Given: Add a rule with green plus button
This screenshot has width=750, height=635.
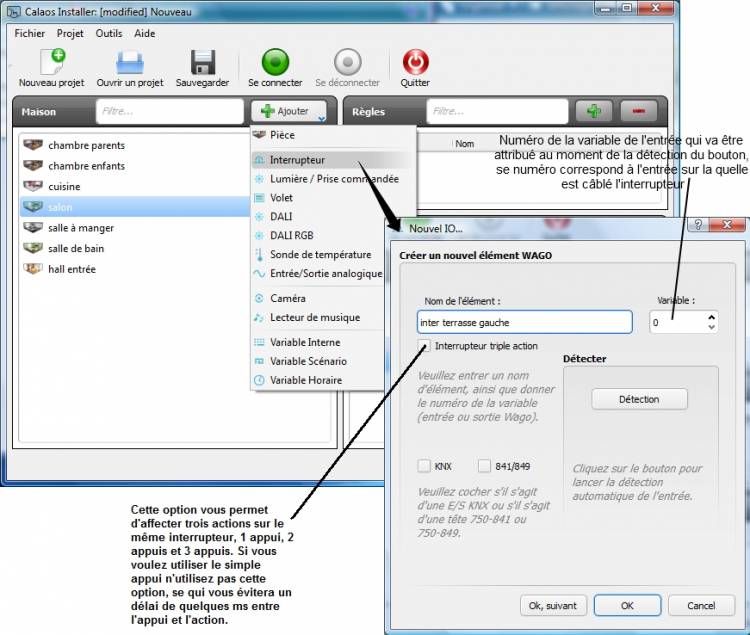Looking at the screenshot, I should coord(594,111).
